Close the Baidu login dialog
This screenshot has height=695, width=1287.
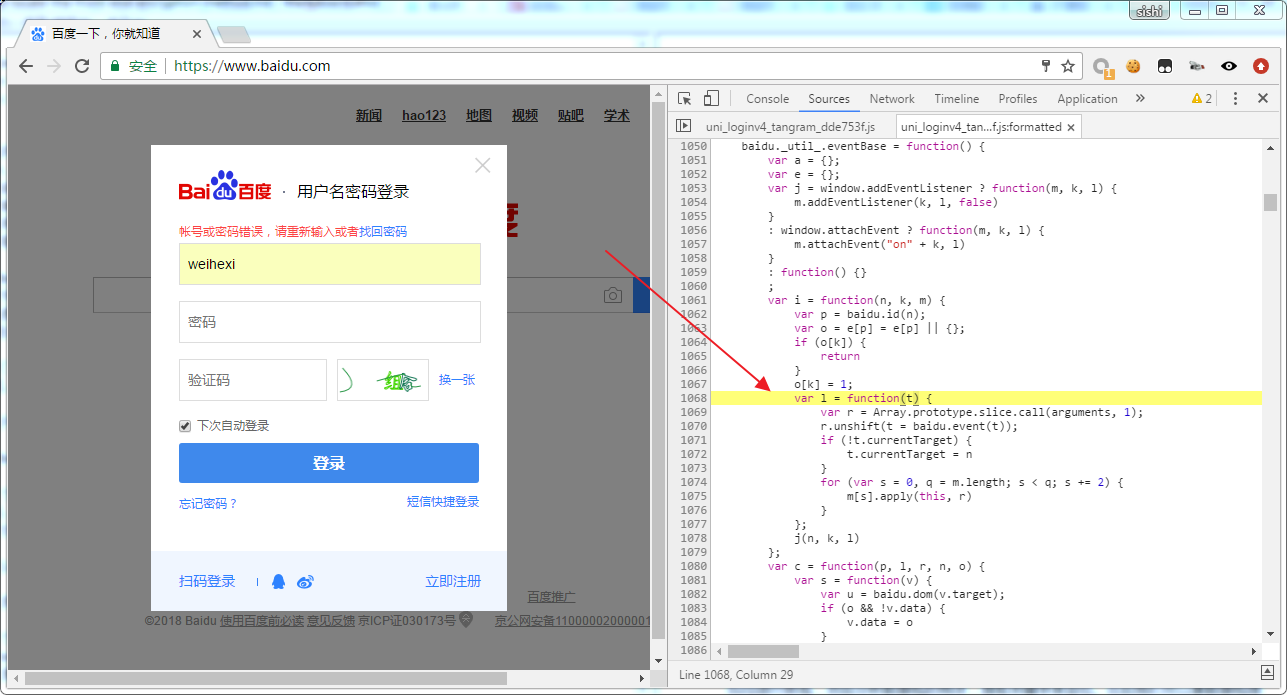point(482,165)
